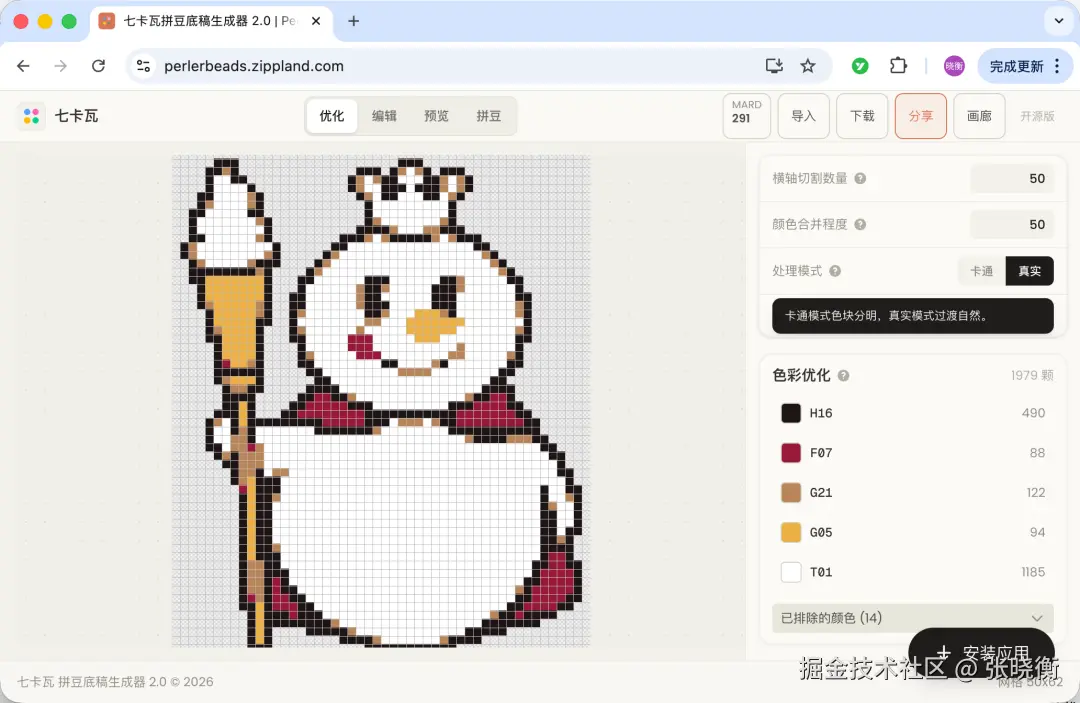
Task: Open the purple profile avatar
Action: [954, 66]
